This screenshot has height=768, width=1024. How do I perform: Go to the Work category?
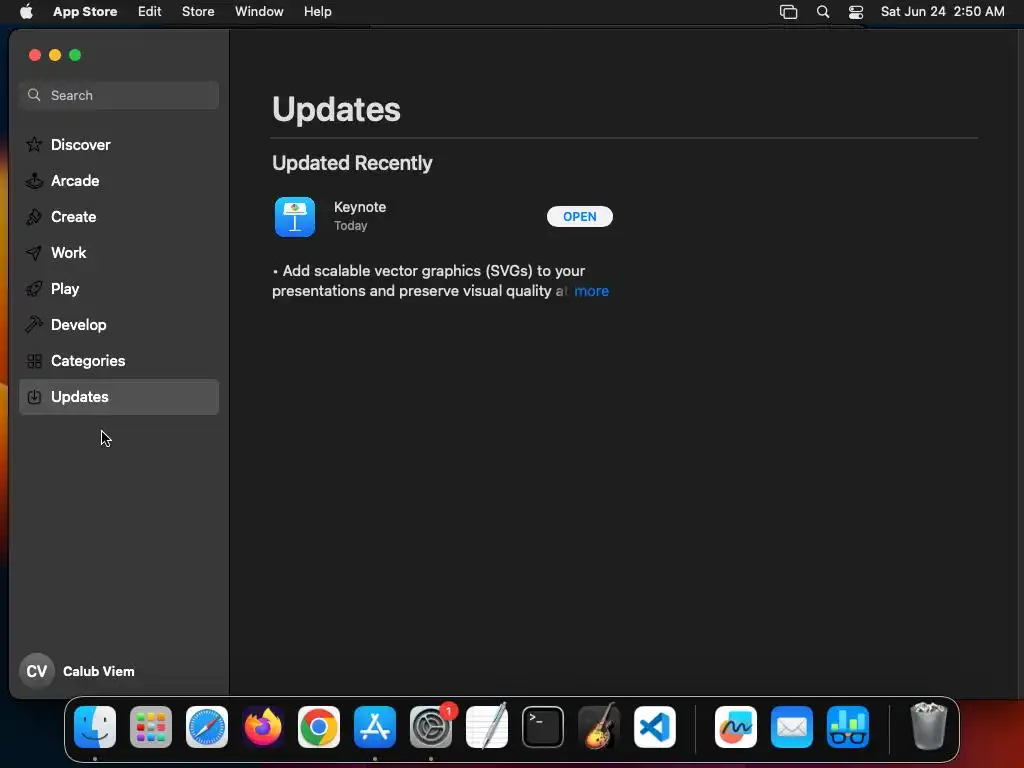pyautogui.click(x=119, y=253)
